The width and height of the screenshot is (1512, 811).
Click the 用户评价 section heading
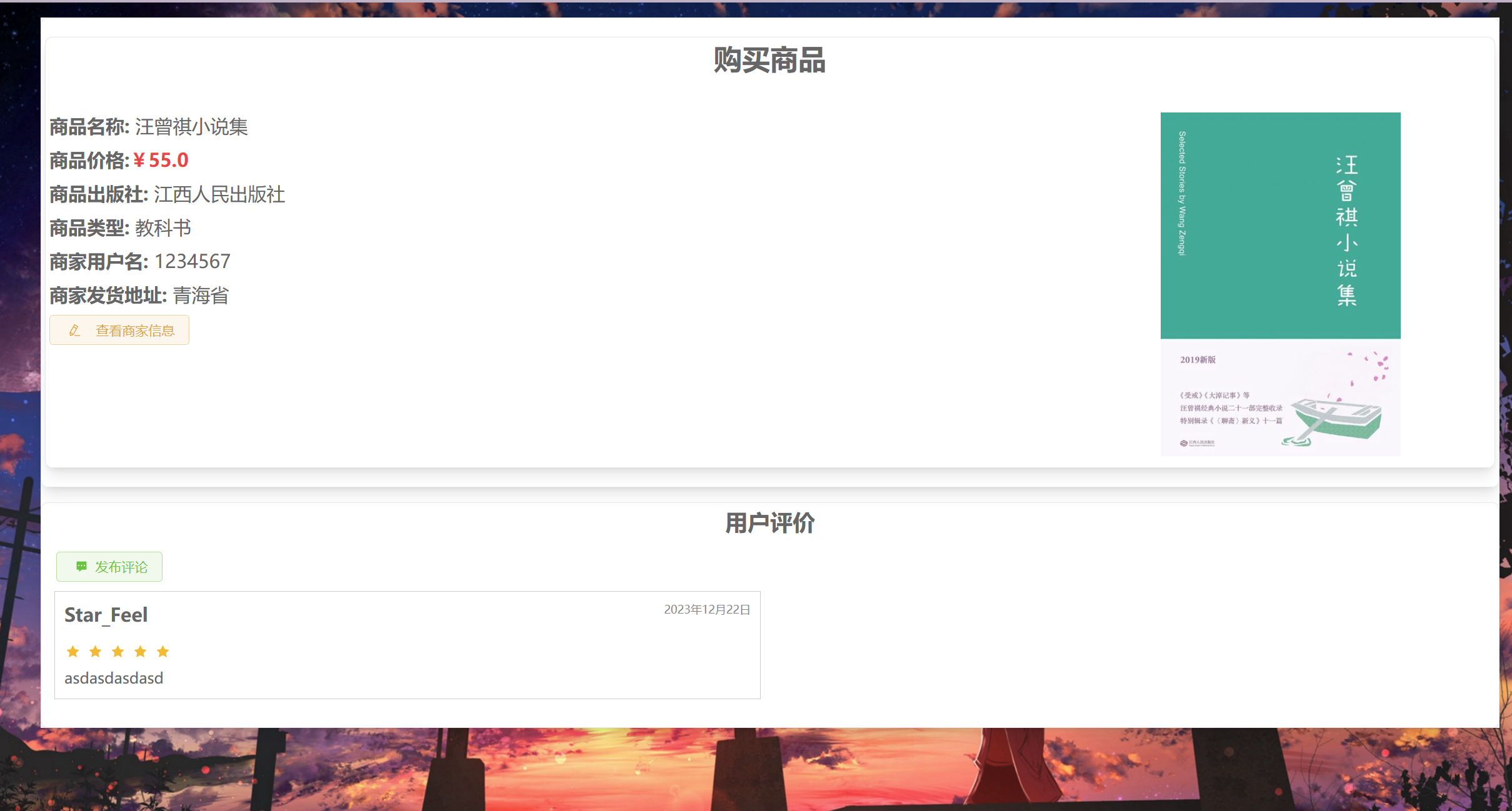coord(769,523)
